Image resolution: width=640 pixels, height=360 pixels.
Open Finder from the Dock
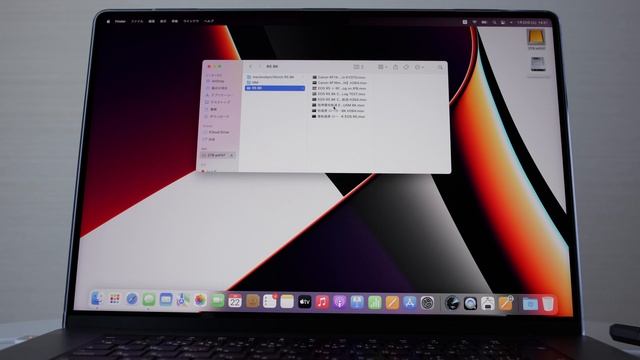[97, 299]
